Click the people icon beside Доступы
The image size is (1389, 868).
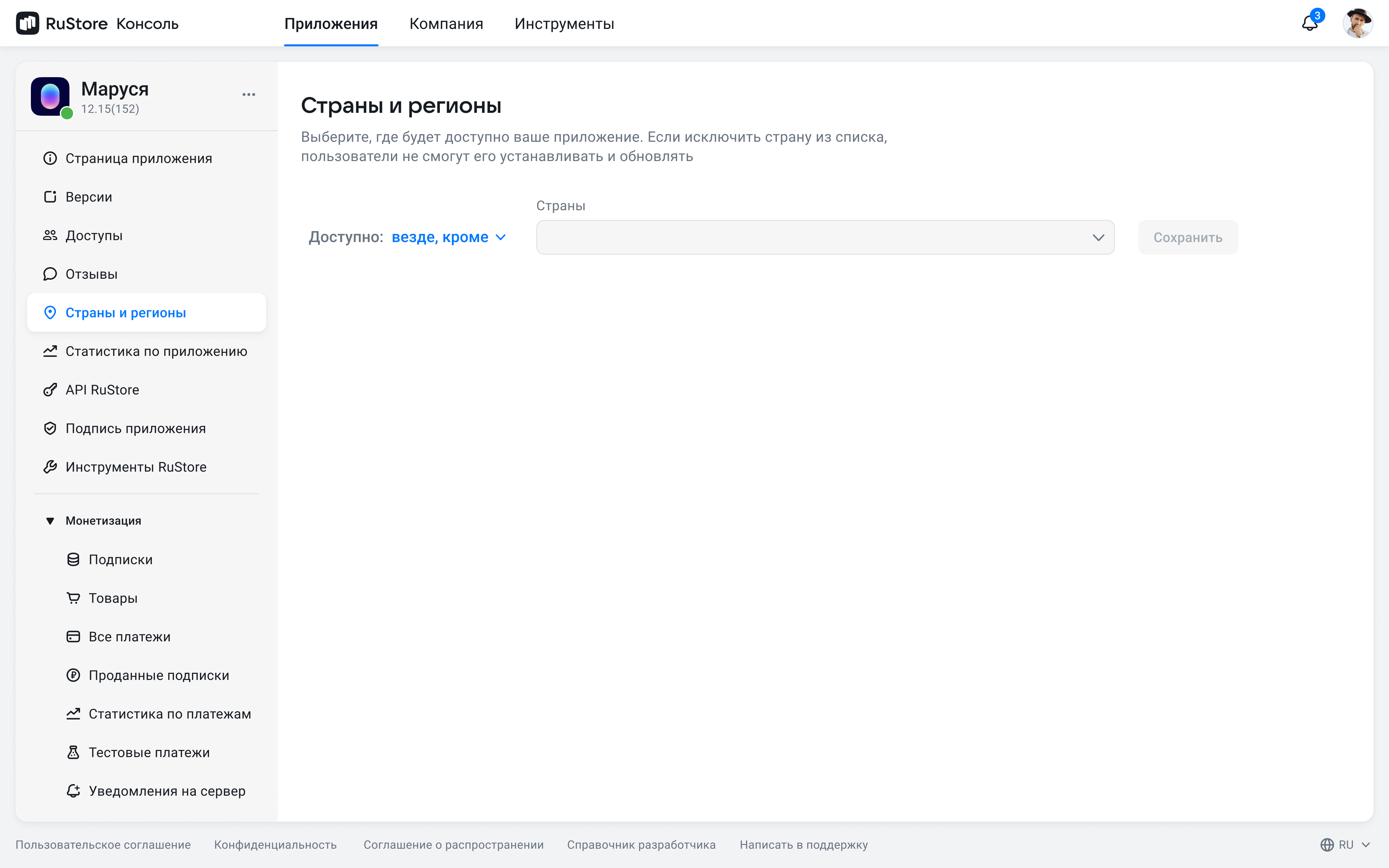[50, 235]
